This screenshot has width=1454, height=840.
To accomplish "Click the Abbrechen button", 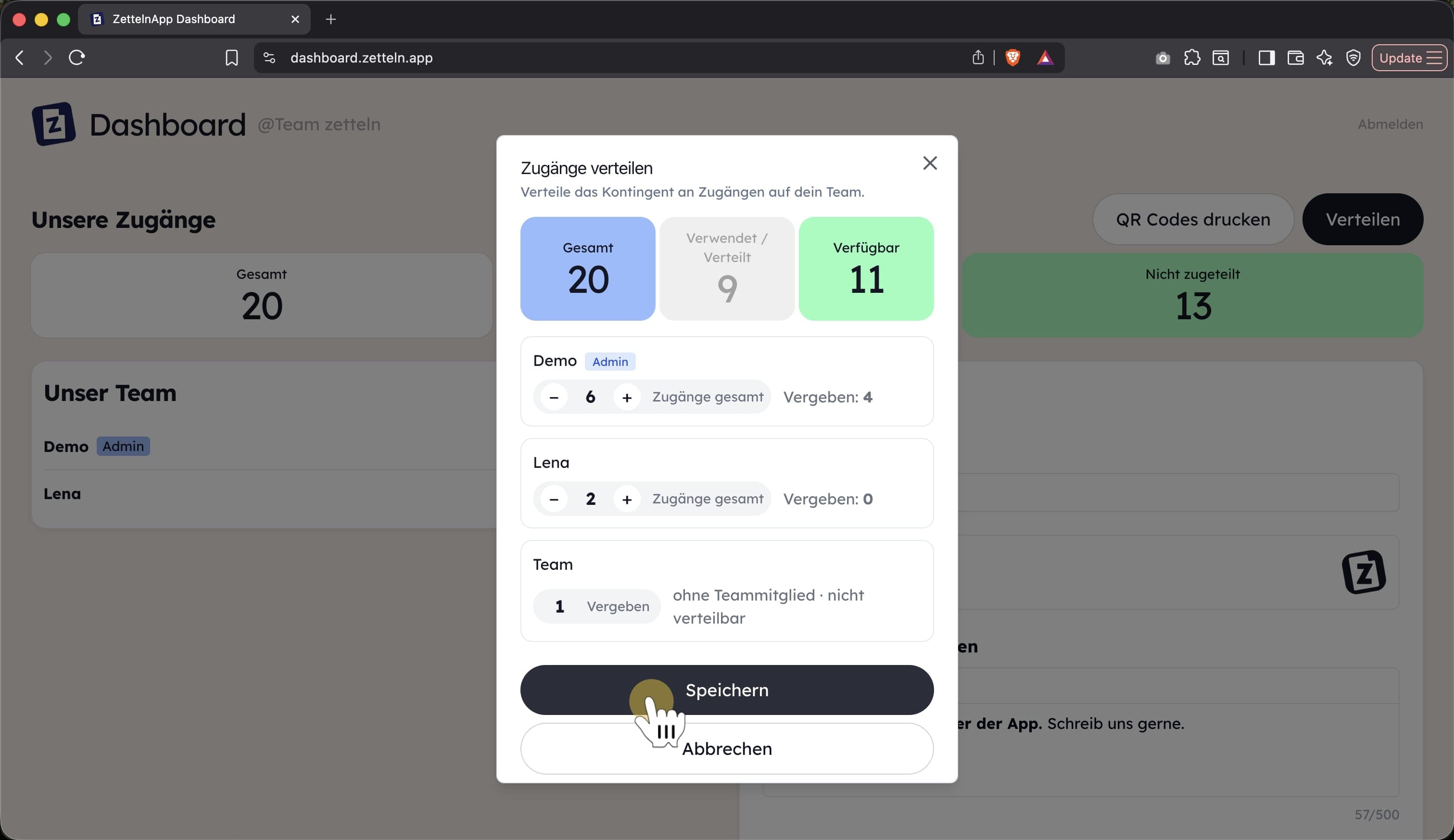I will (x=726, y=748).
